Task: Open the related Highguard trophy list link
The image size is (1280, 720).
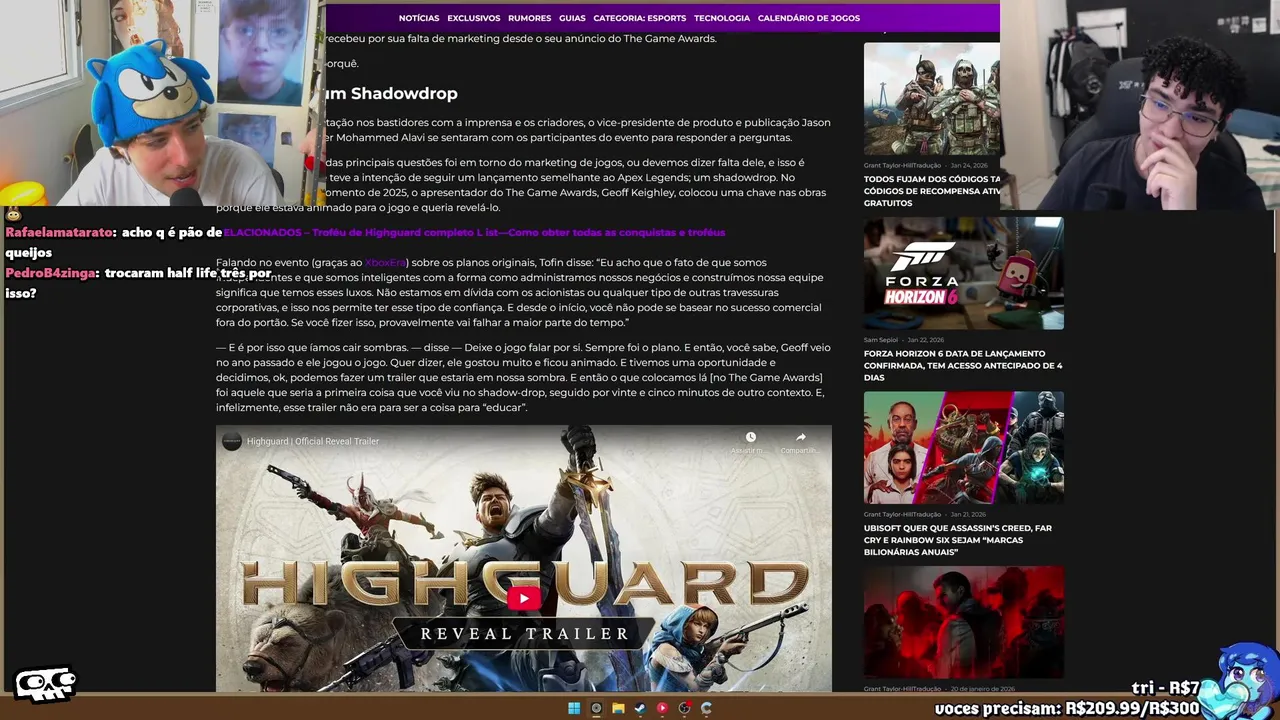Action: click(x=474, y=232)
